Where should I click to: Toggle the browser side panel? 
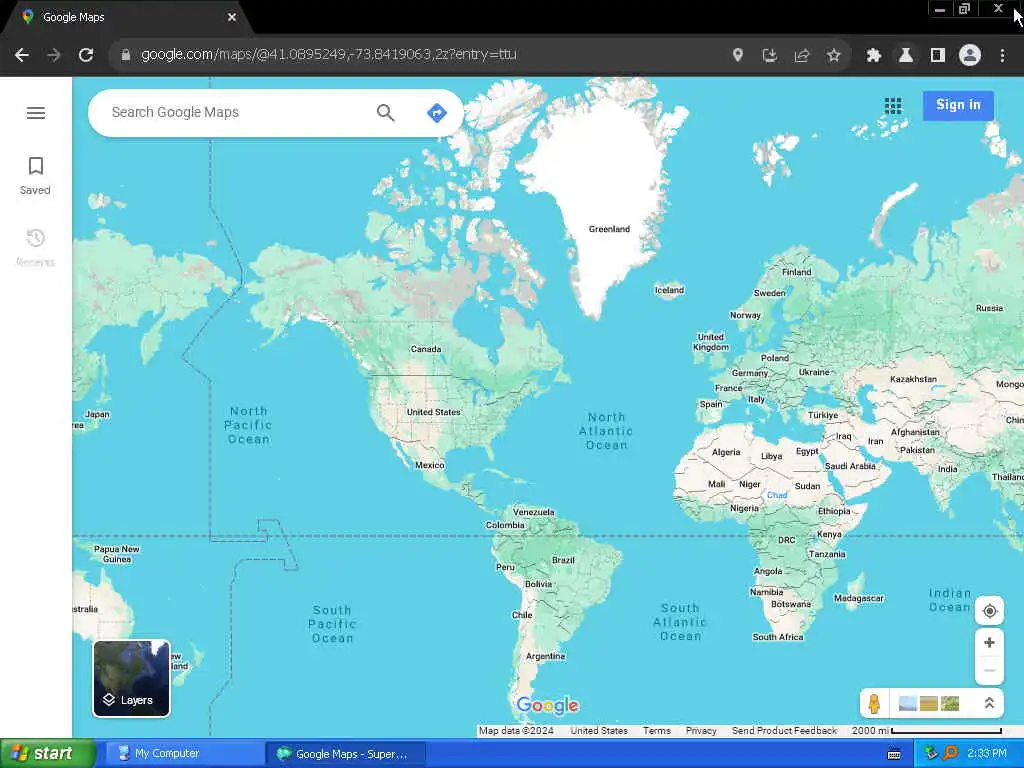[x=938, y=56]
